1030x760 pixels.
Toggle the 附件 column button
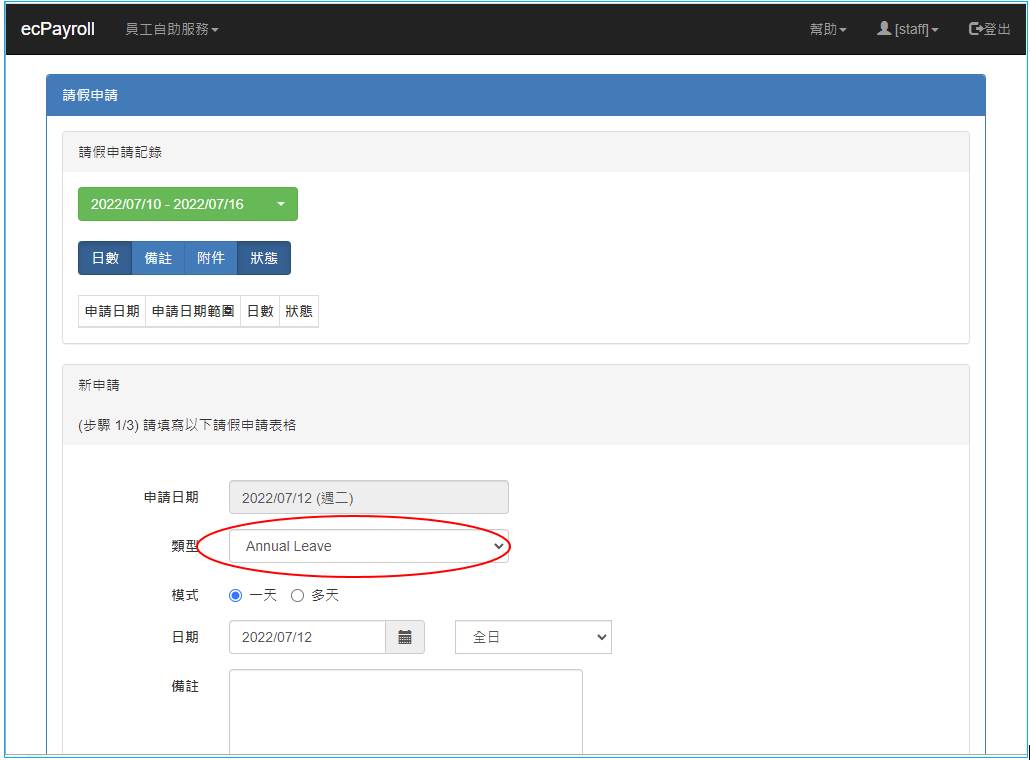(x=211, y=257)
